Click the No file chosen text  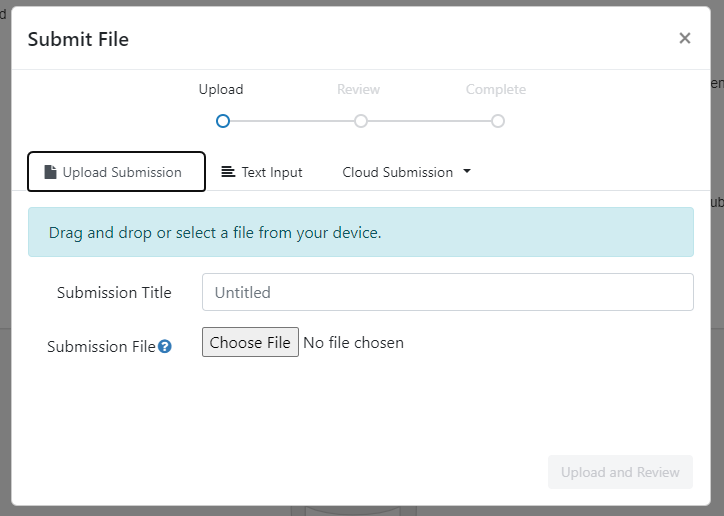(353, 343)
